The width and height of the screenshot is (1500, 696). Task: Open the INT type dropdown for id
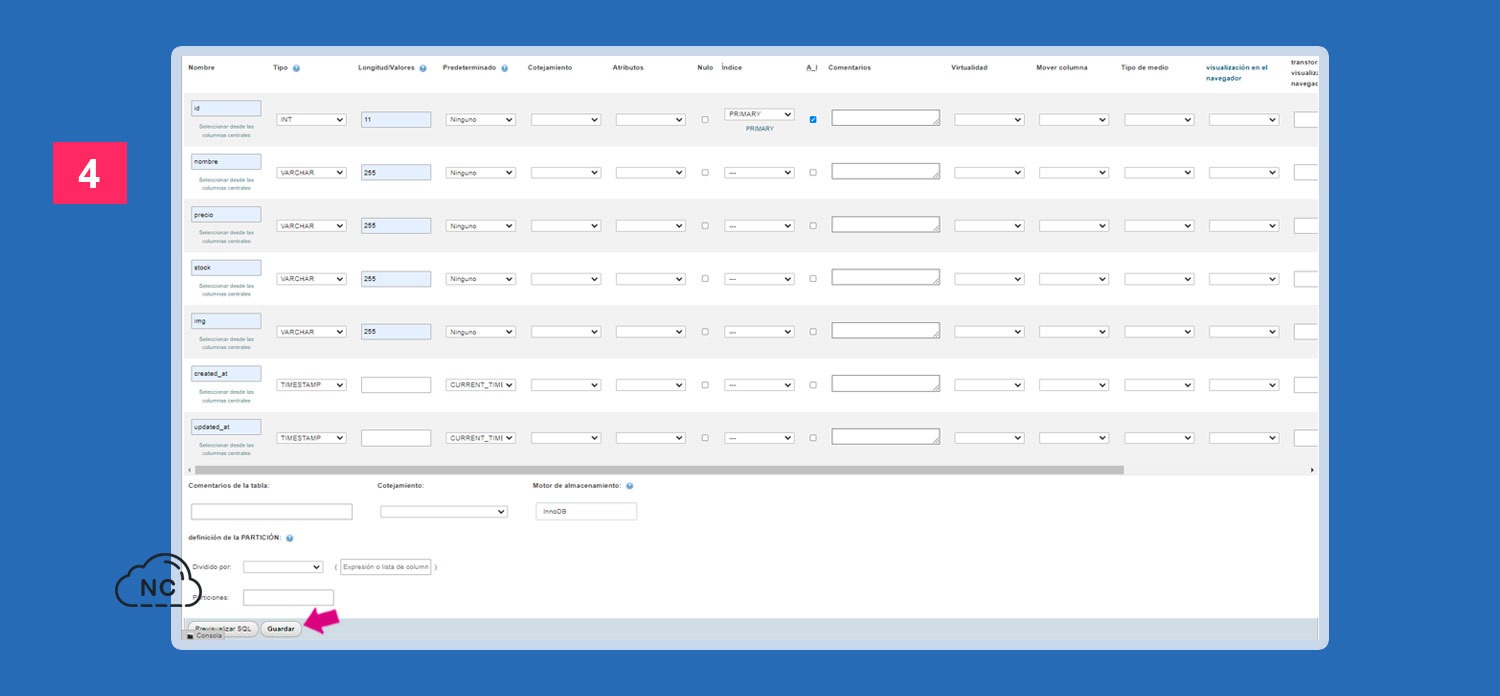point(312,120)
